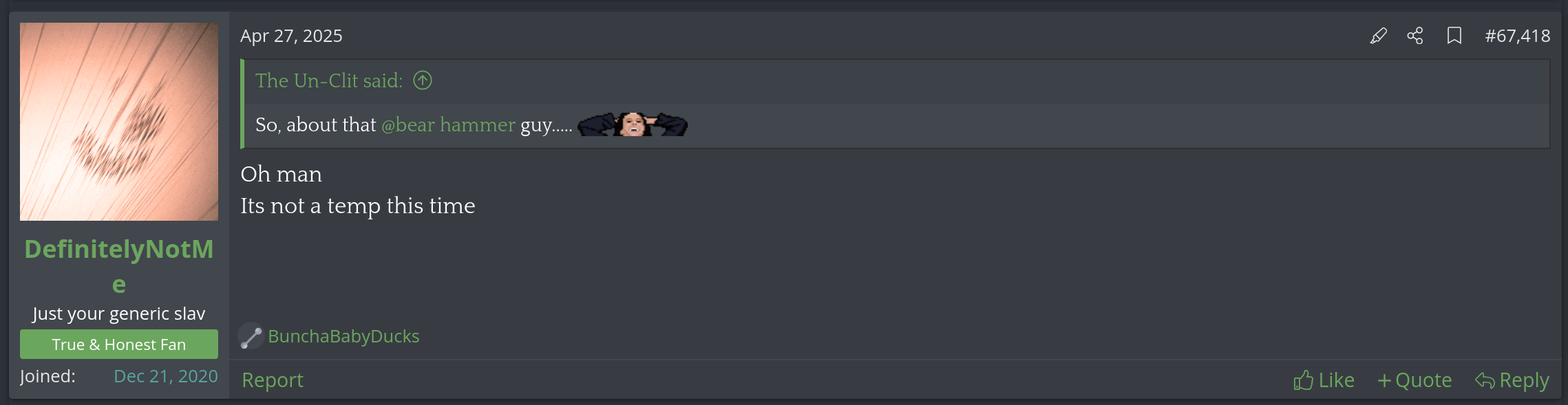Viewport: 1568px width, 405px height.
Task: Open BunchaBabyDucks reaction list
Action: point(343,336)
